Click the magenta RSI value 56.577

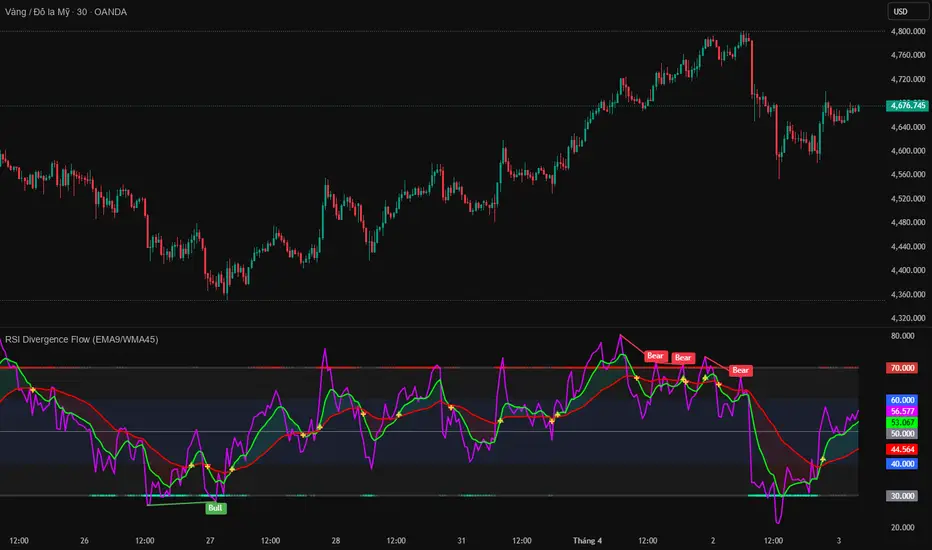pyautogui.click(x=902, y=411)
